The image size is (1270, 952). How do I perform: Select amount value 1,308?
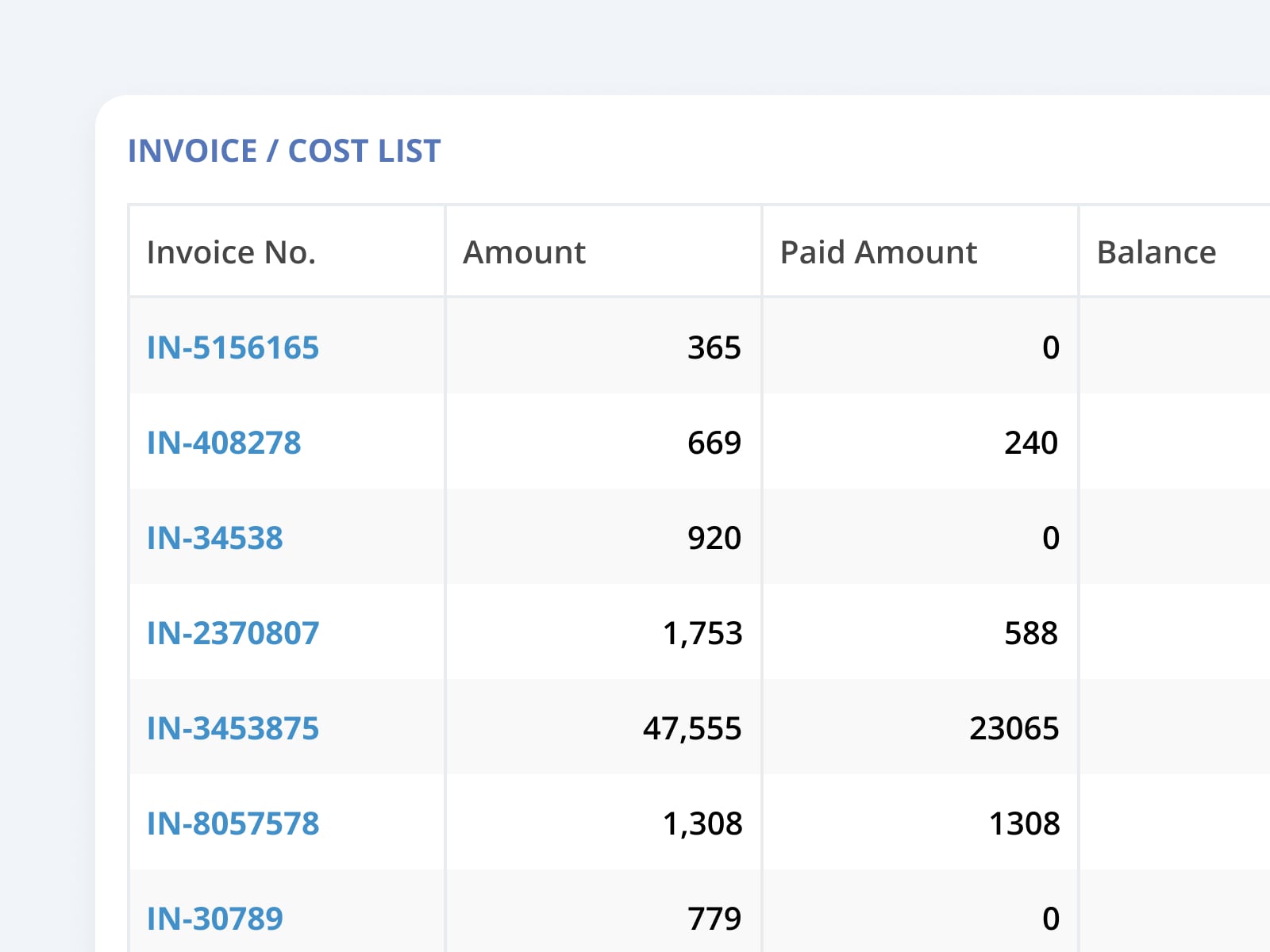pos(702,823)
